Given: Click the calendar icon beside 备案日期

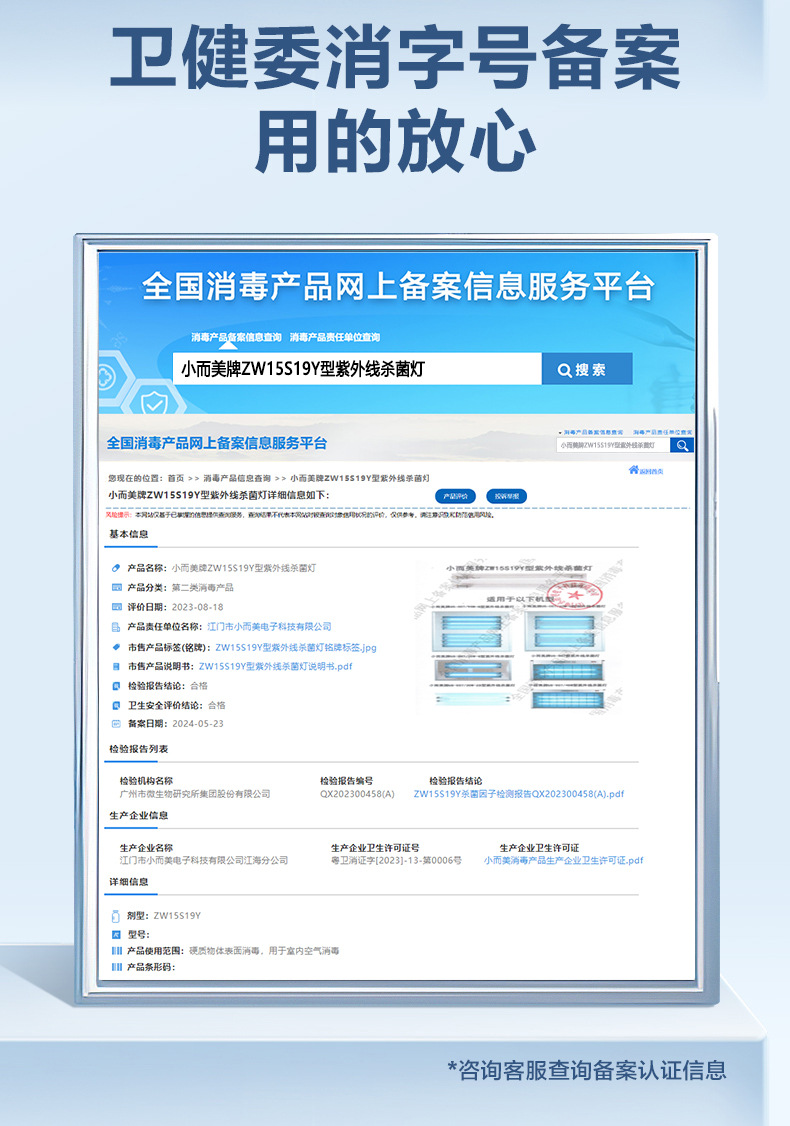Looking at the screenshot, I should point(116,724).
